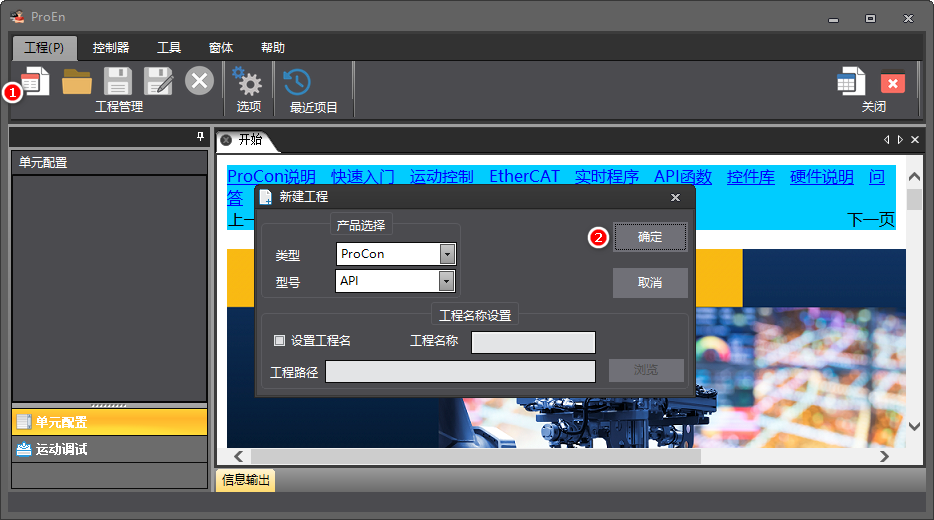
Task: Select the 单元配置 panel tab
Action: (110, 422)
